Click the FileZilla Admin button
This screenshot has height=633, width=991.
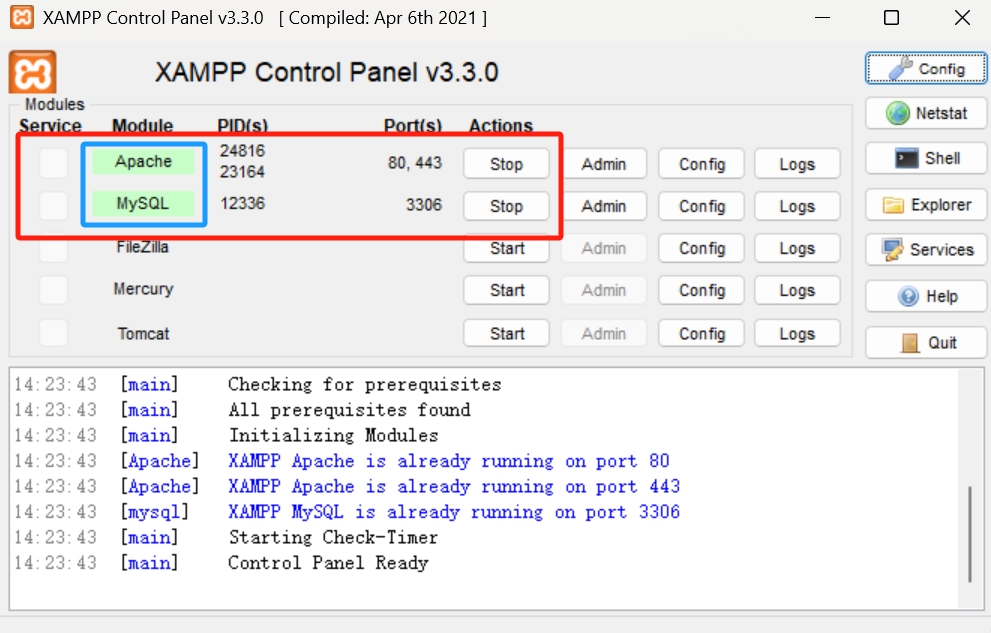(604, 248)
